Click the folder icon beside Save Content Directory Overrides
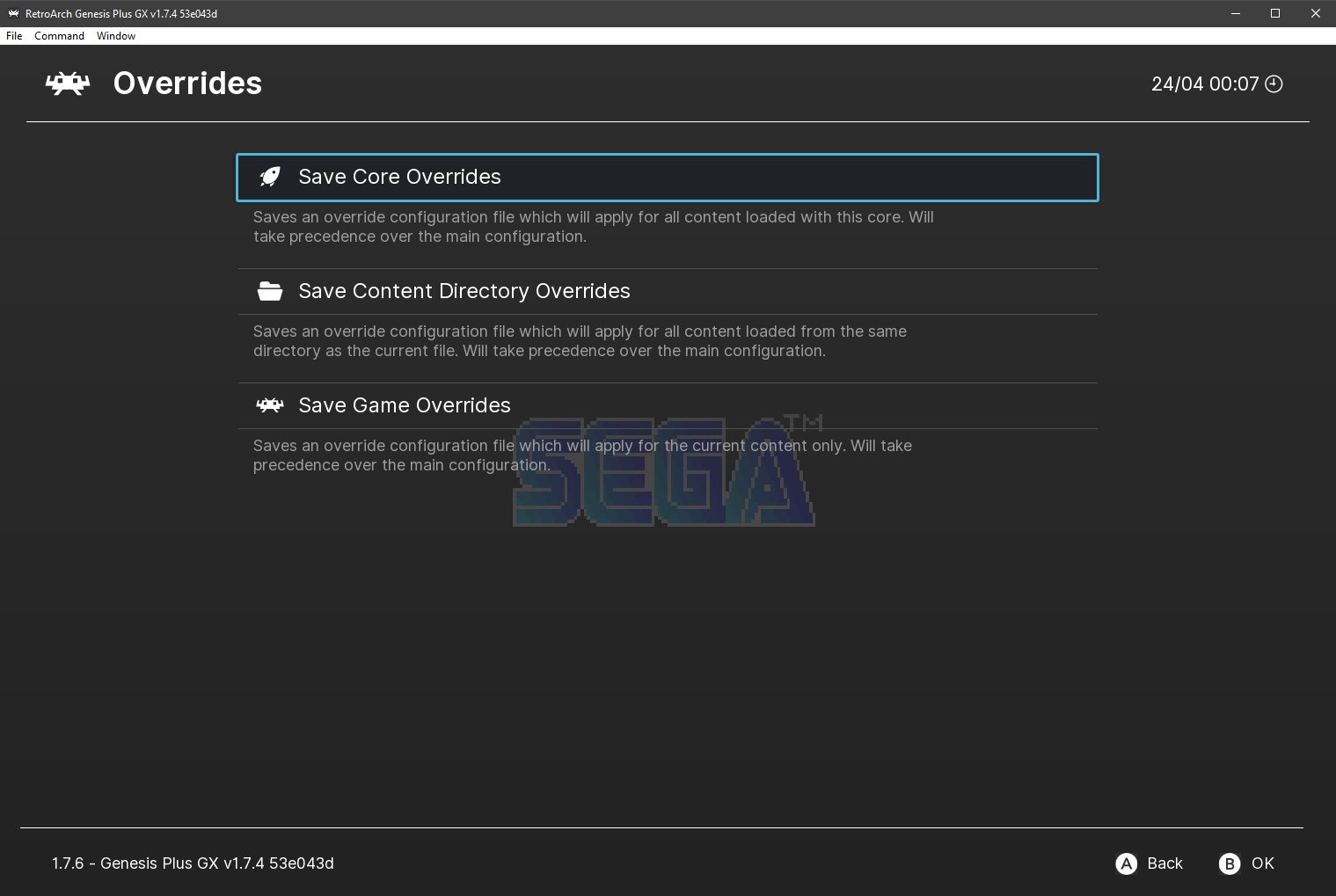Image resolution: width=1336 pixels, height=896 pixels. pyautogui.click(x=270, y=291)
